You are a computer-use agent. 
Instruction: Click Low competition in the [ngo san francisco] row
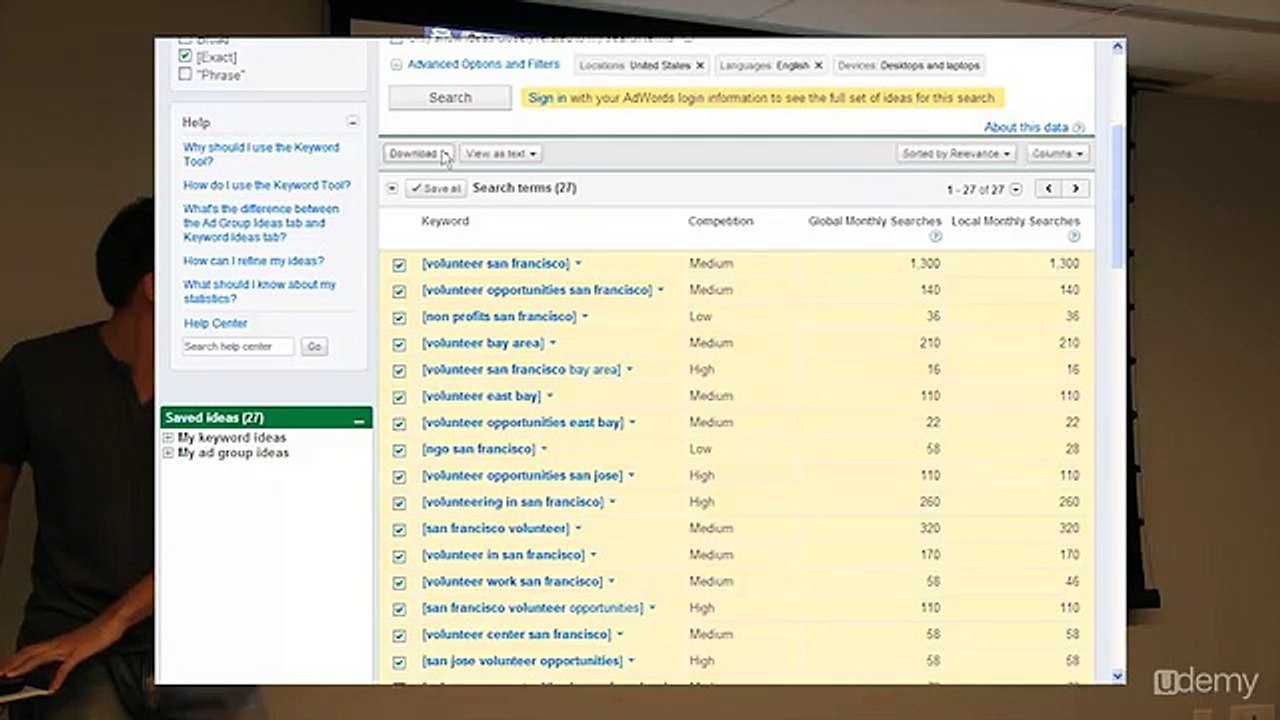pyautogui.click(x=700, y=449)
